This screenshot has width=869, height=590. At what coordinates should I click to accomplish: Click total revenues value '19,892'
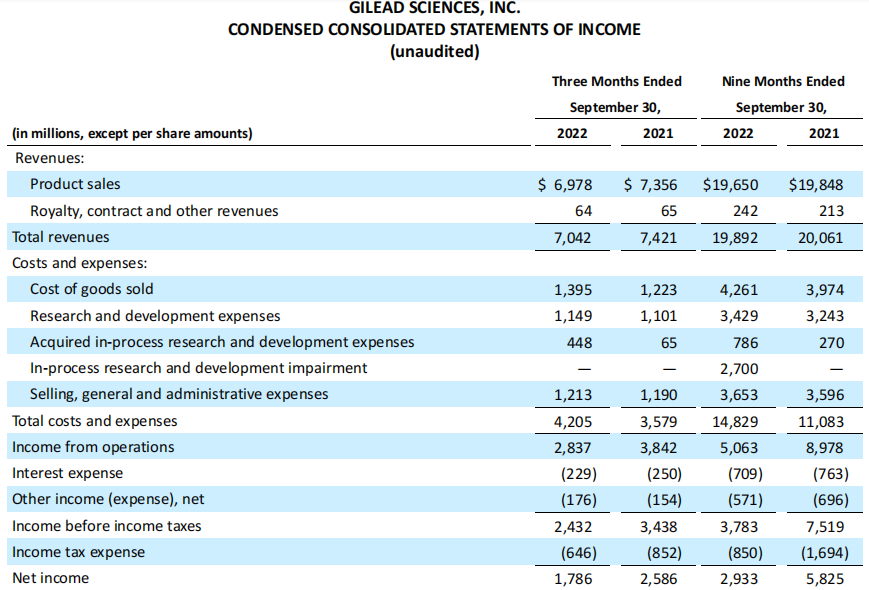tap(735, 238)
